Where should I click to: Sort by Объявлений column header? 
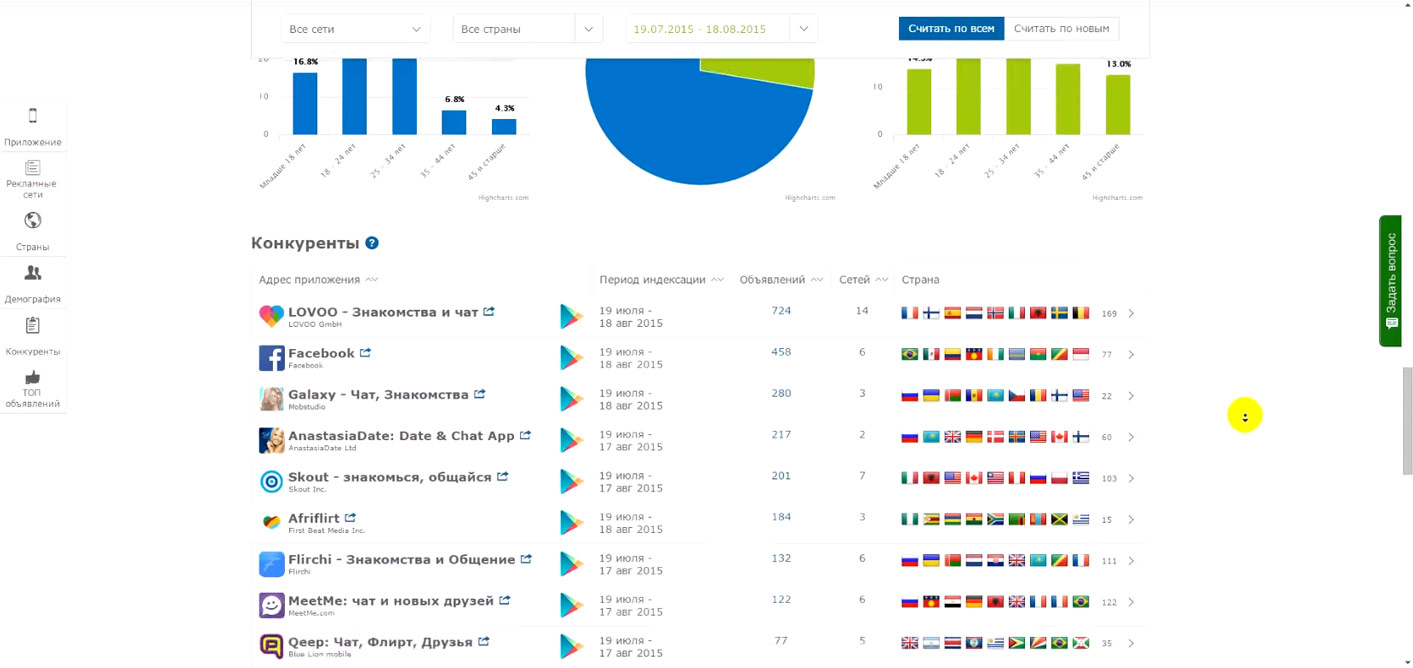[780, 280]
